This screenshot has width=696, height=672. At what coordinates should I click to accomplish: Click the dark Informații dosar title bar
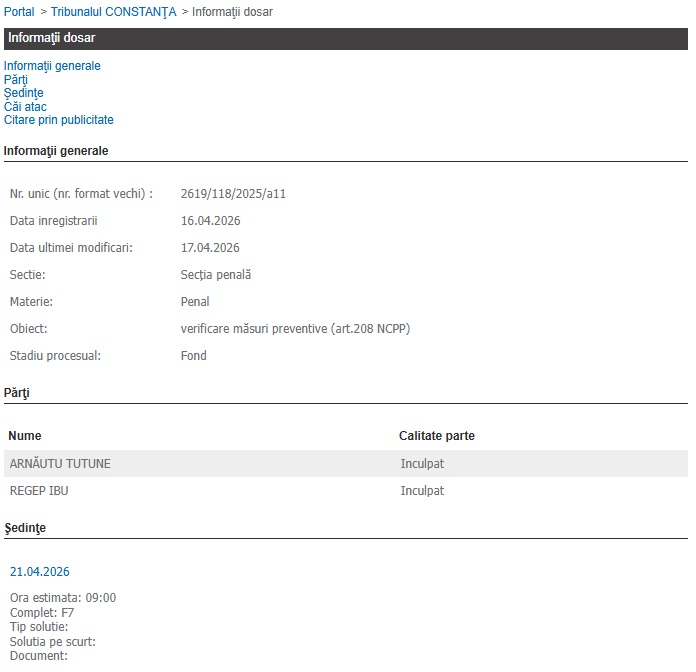tap(345, 39)
